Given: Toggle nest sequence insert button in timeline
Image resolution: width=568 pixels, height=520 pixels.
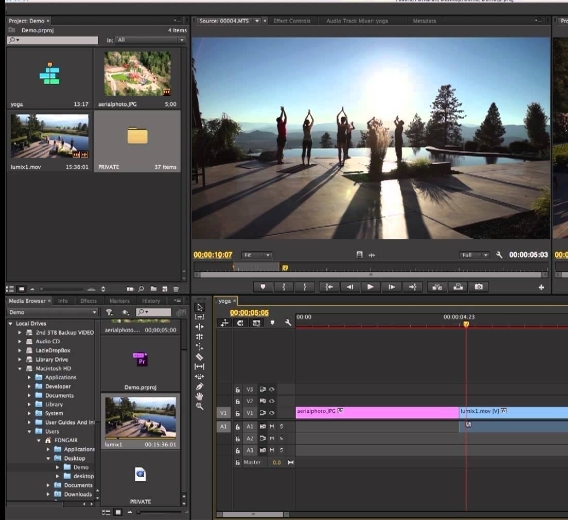Looking at the screenshot, I should pos(225,323).
